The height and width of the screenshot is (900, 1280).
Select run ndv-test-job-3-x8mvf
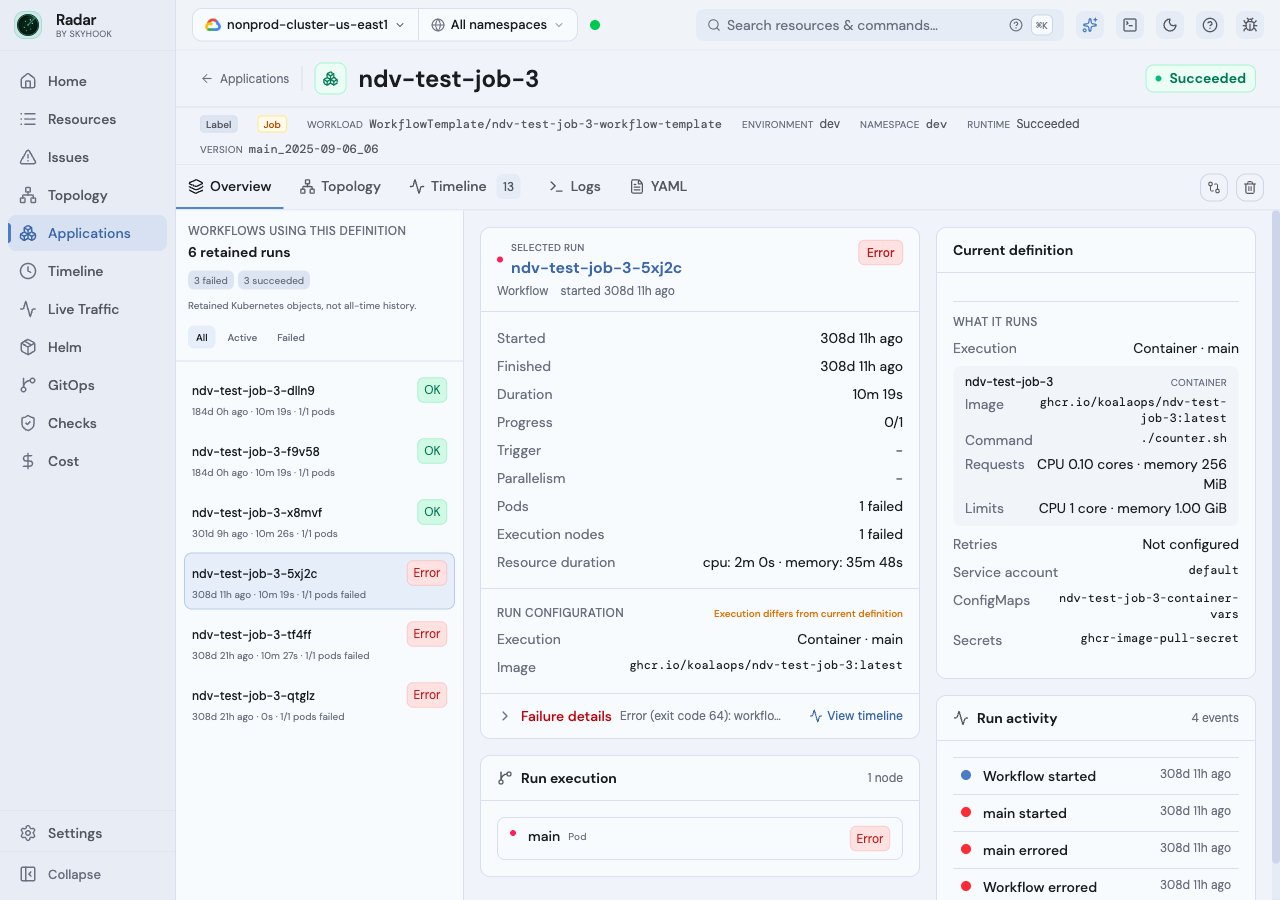pyautogui.click(x=319, y=522)
